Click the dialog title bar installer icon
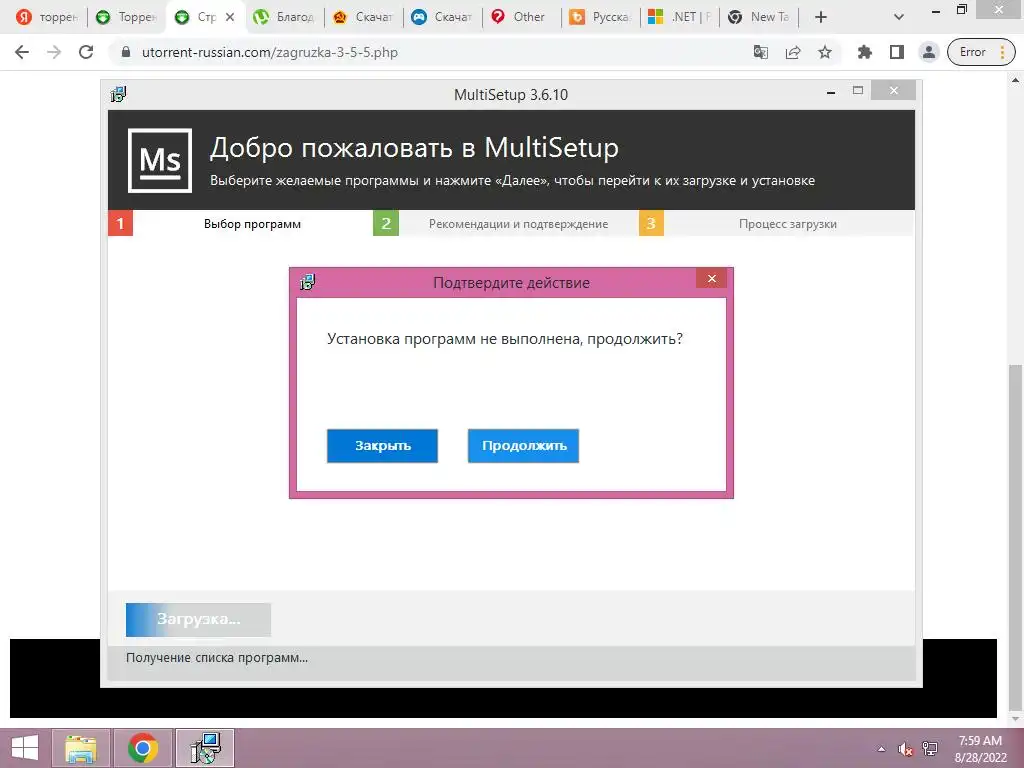Image resolution: width=1024 pixels, height=768 pixels. pyautogui.click(x=307, y=282)
